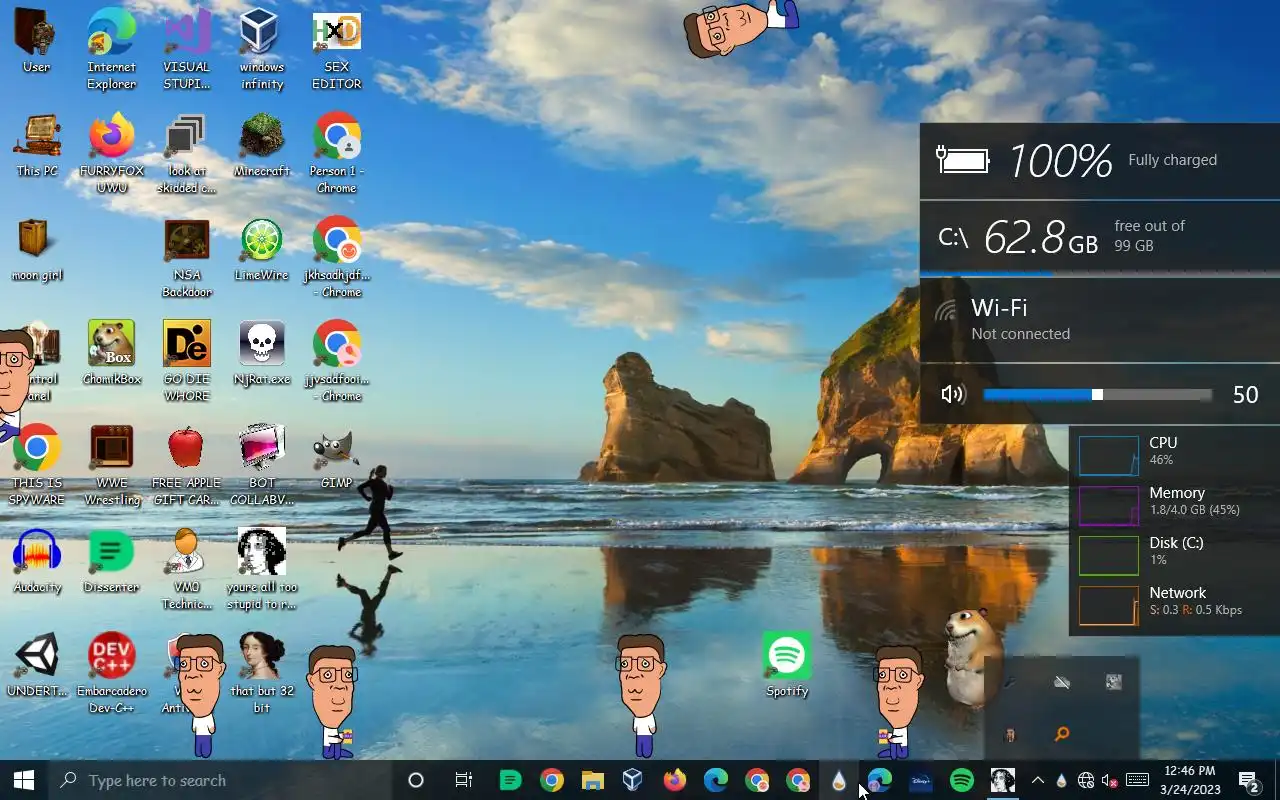The height and width of the screenshot is (800, 1280).
Task: Launch the LimeWire desktop shortcut
Action: point(262,249)
